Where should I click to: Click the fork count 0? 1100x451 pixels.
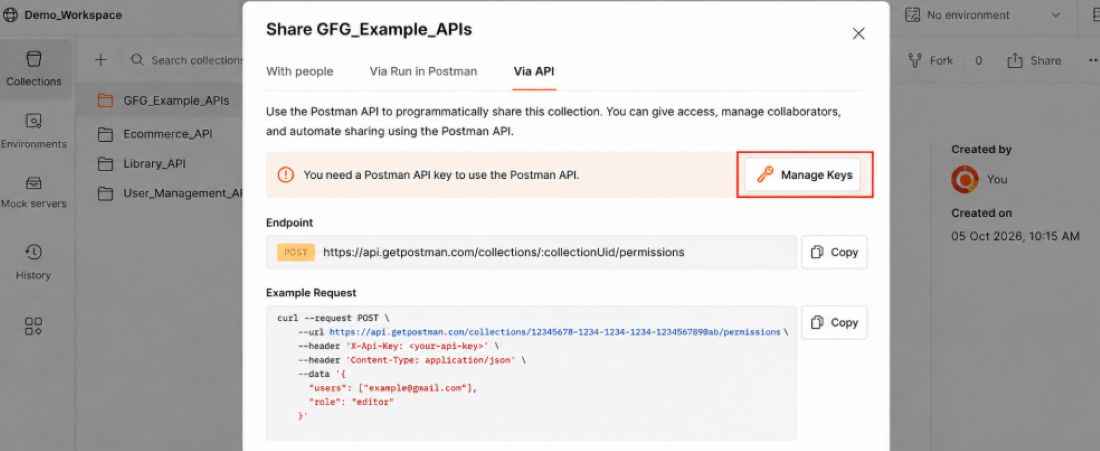point(978,60)
